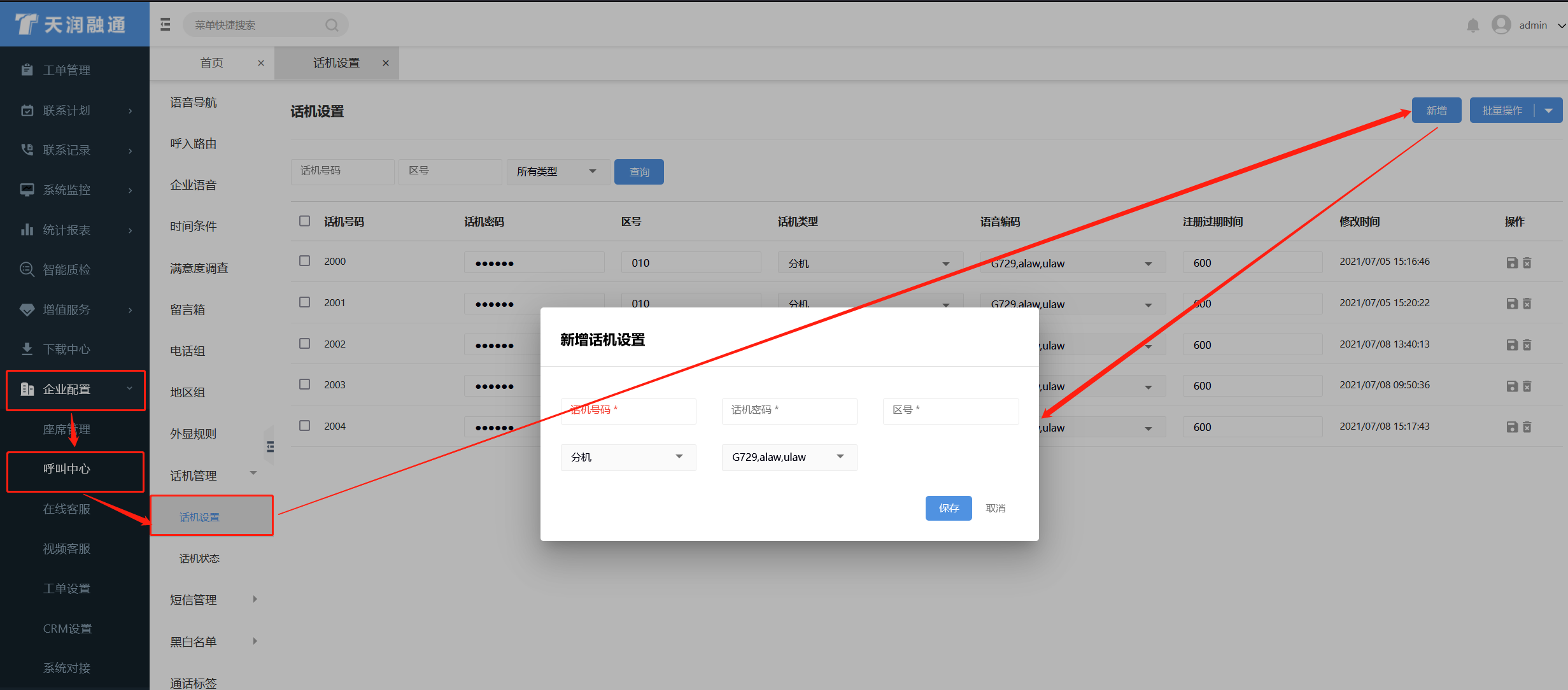Click delete icon for extension 2002 row
This screenshot has width=1568, height=690.
tap(1527, 345)
